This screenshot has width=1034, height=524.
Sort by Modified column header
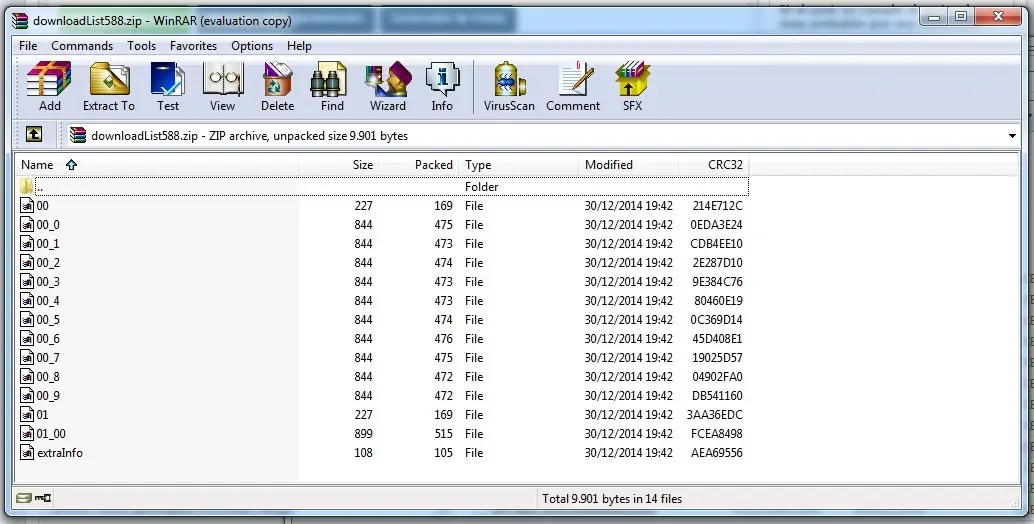point(628,165)
